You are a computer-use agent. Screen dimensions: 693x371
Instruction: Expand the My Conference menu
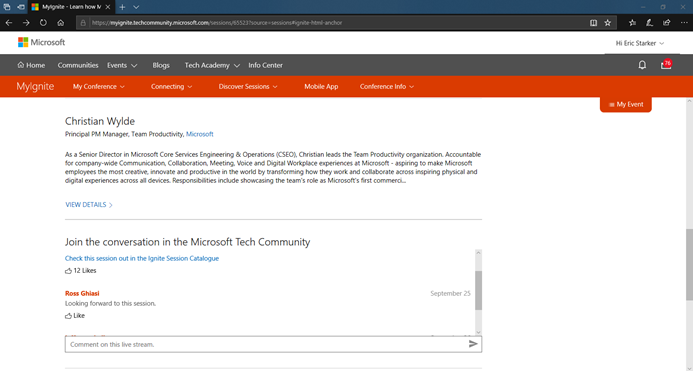pyautogui.click(x=99, y=87)
